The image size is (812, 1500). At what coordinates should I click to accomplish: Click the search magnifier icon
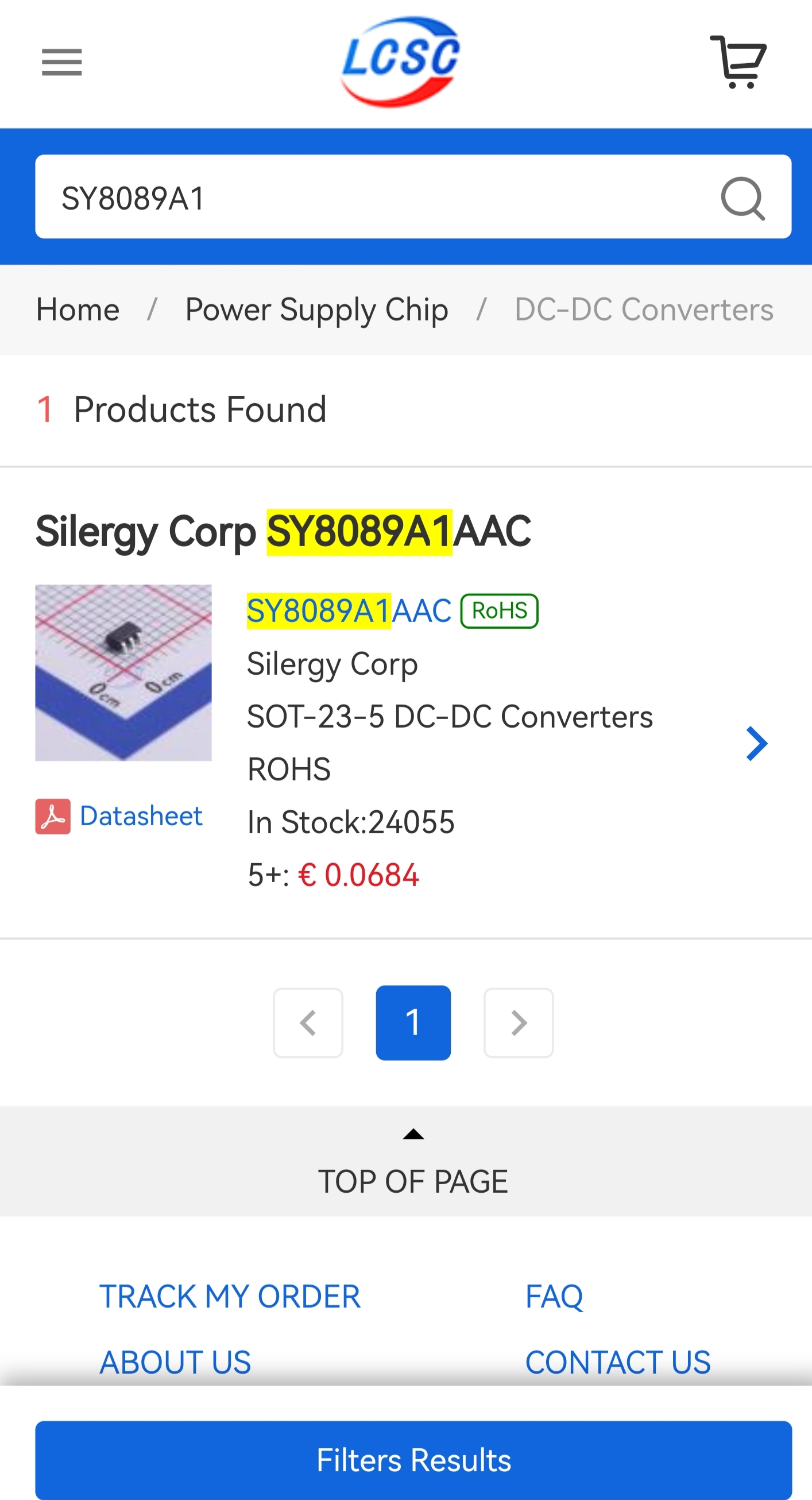743,198
